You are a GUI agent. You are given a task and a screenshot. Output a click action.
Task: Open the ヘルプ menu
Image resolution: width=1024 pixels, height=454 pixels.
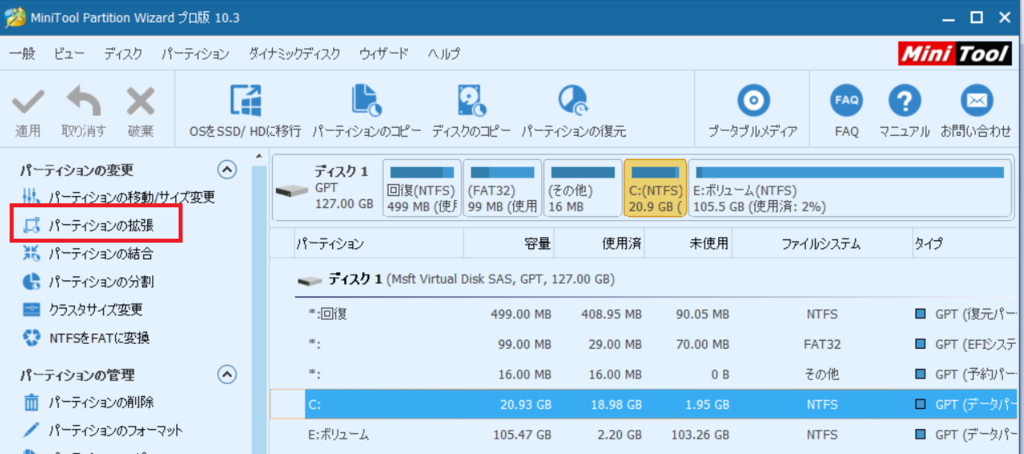[444, 54]
